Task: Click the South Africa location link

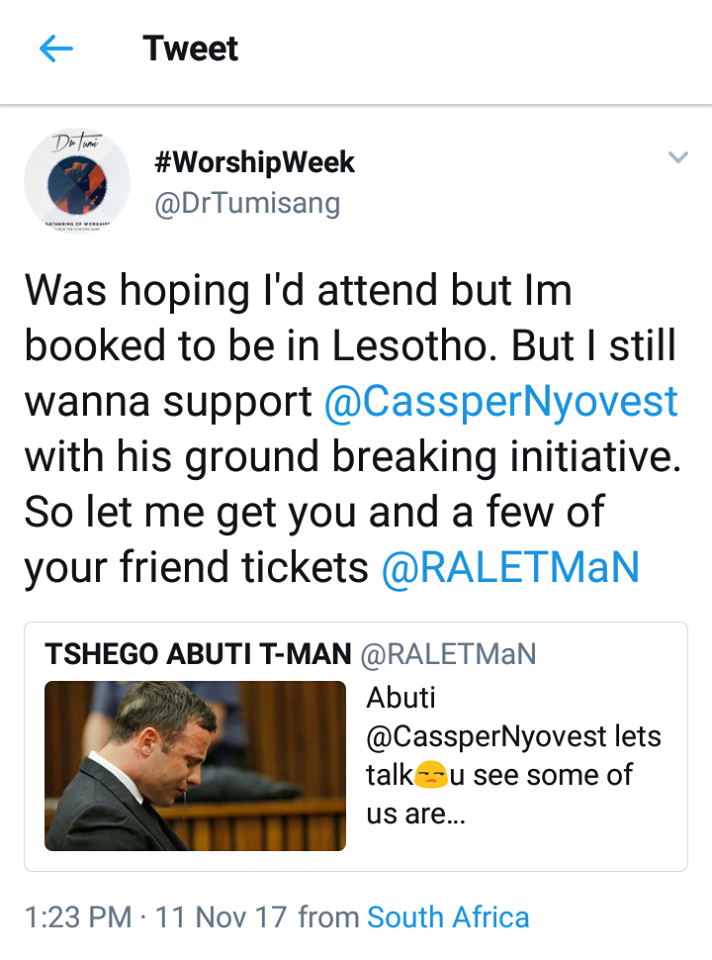Action: [x=448, y=917]
